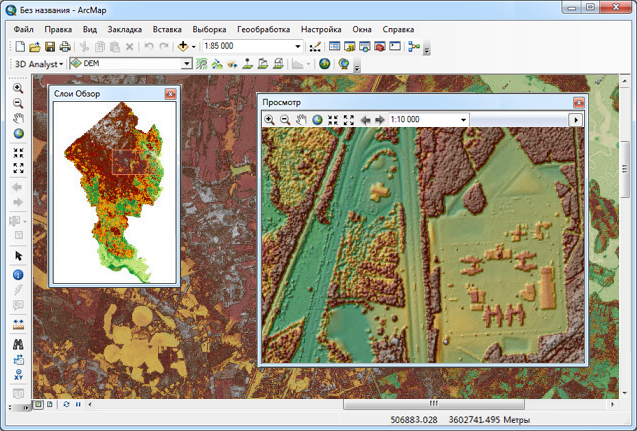Open the Файл menu

23,29
